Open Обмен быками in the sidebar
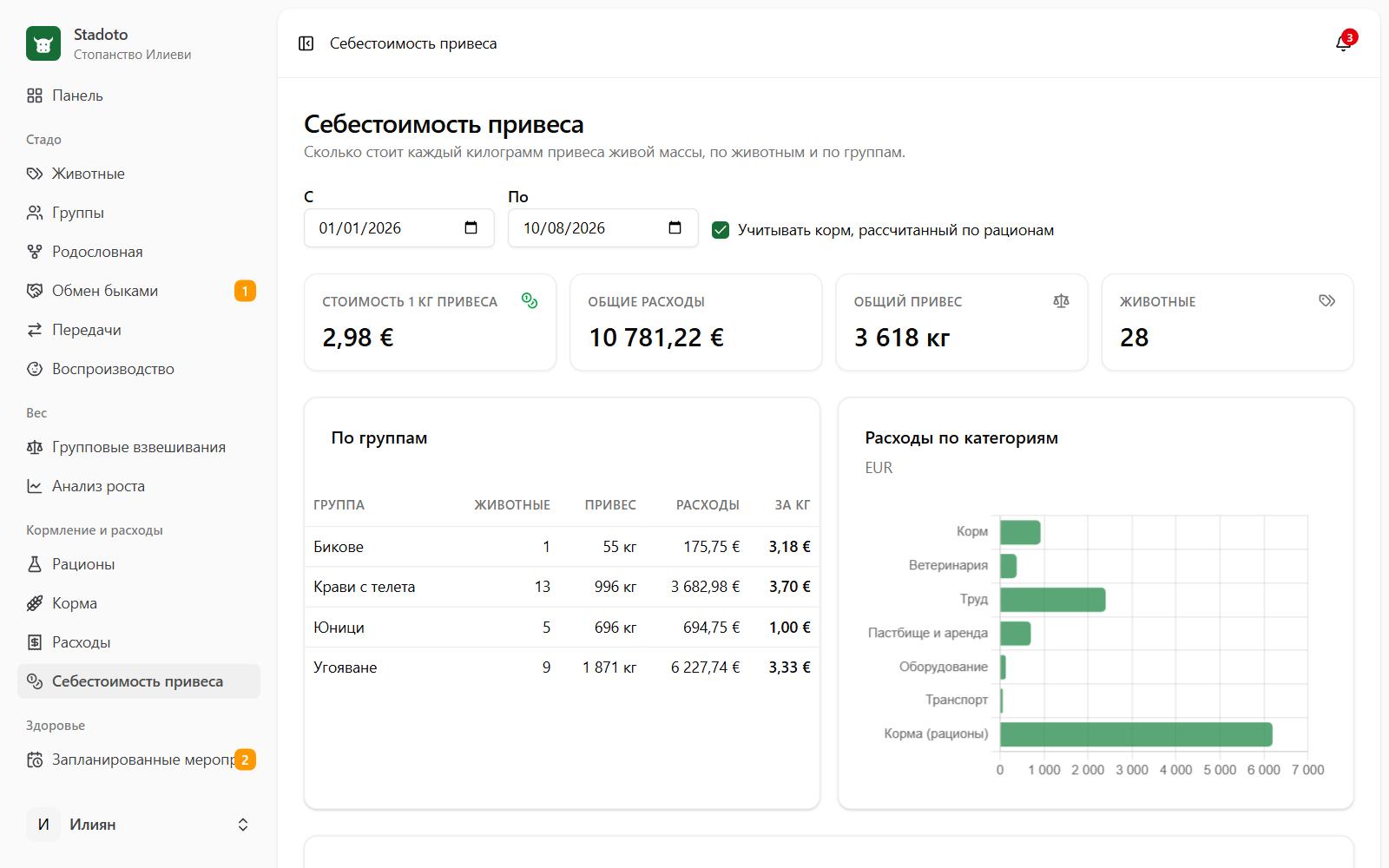1389x868 pixels. click(139, 291)
